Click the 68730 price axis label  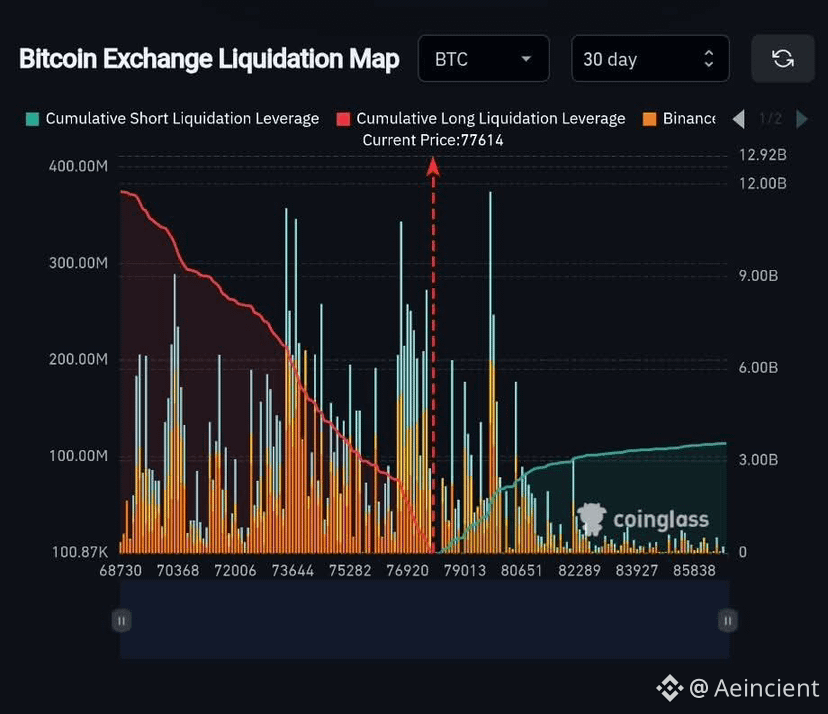coord(120,571)
